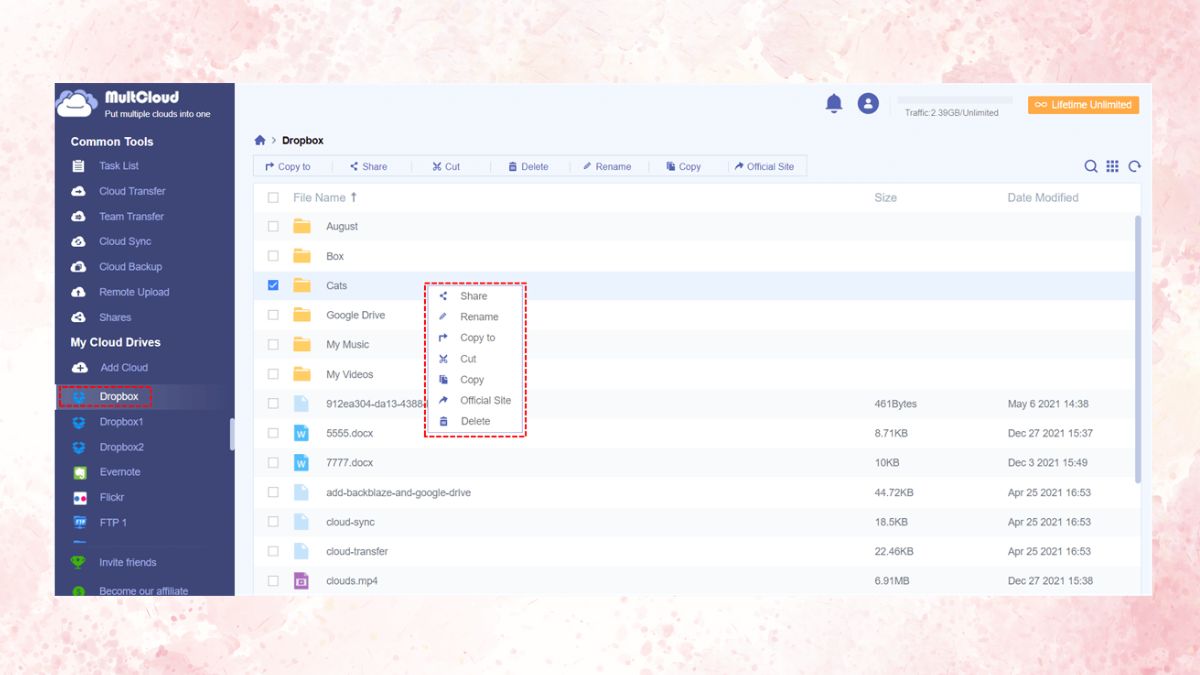Click Share in the toolbar

click(x=368, y=167)
